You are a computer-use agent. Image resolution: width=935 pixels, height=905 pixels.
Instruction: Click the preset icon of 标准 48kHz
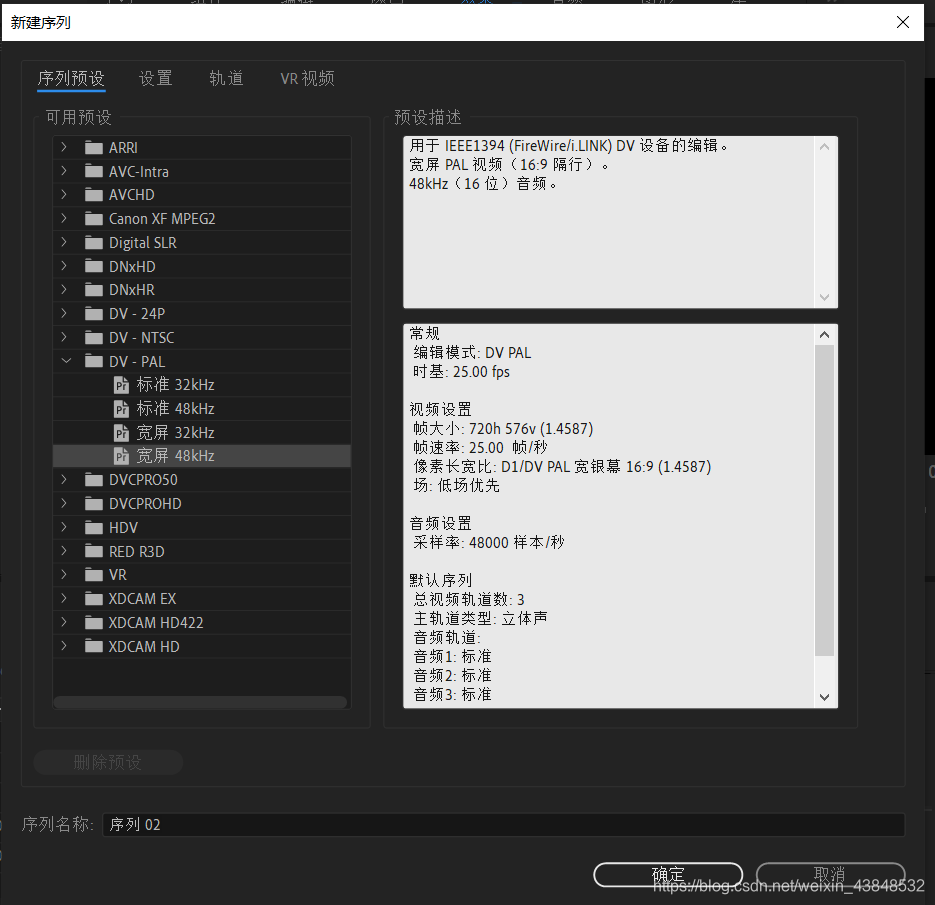pyautogui.click(x=122, y=409)
